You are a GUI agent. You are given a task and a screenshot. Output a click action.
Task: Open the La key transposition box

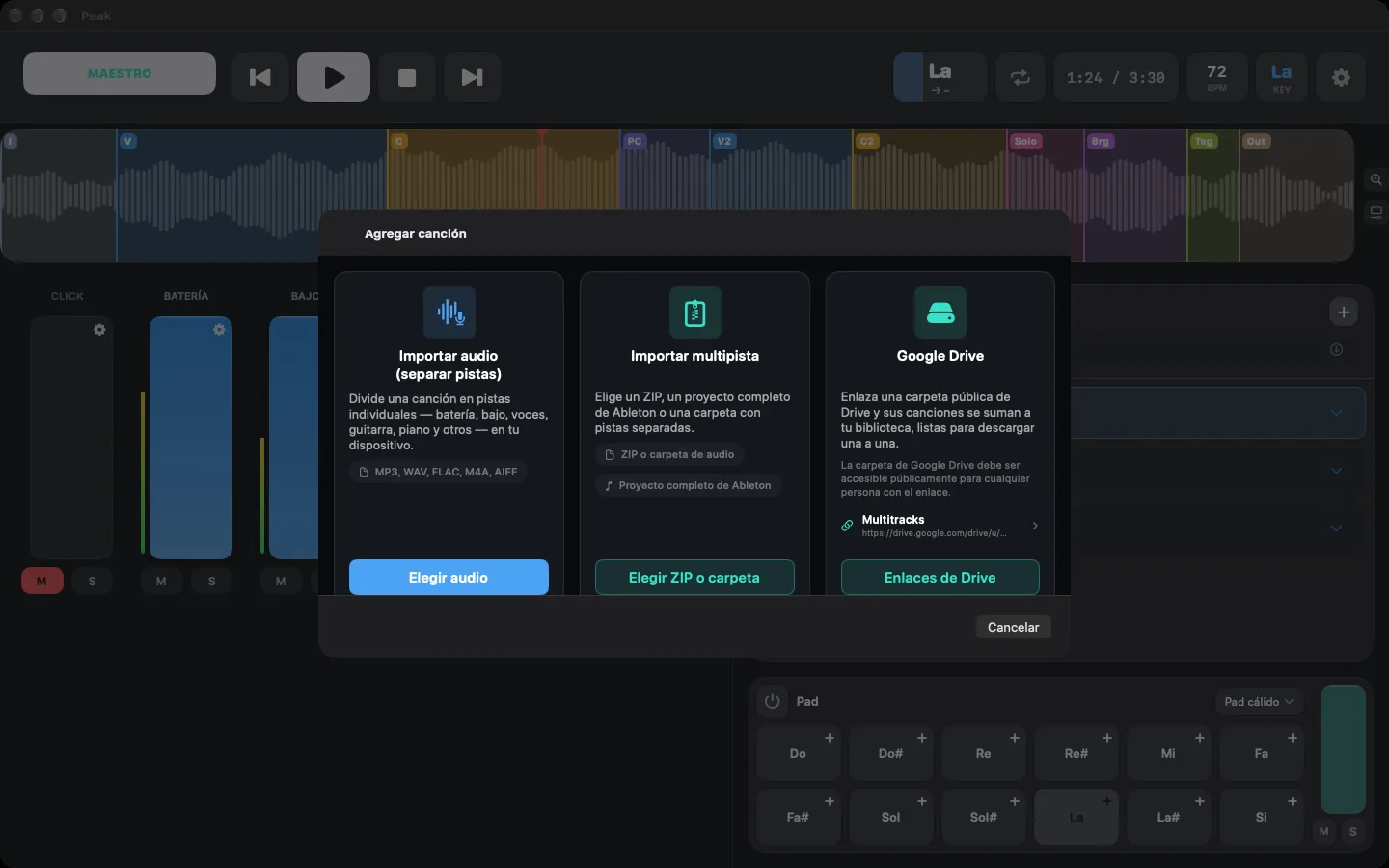pyautogui.click(x=940, y=77)
